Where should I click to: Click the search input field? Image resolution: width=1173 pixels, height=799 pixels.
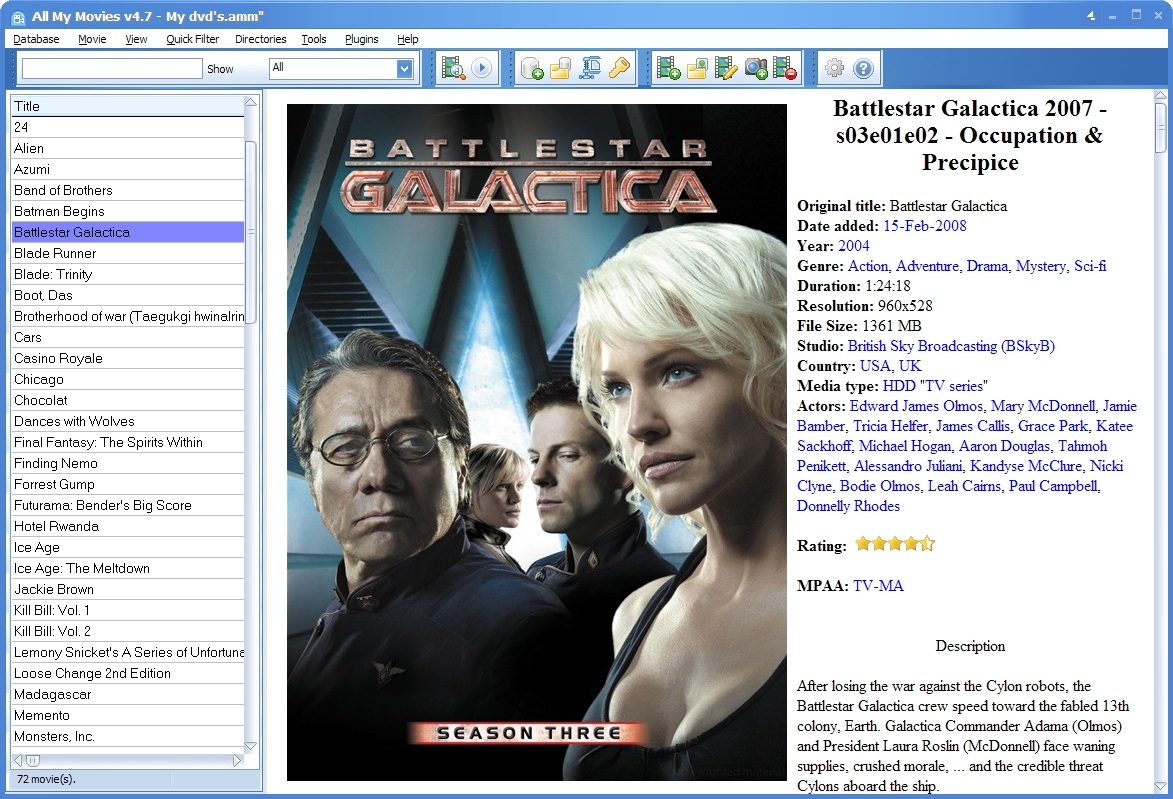(112, 69)
